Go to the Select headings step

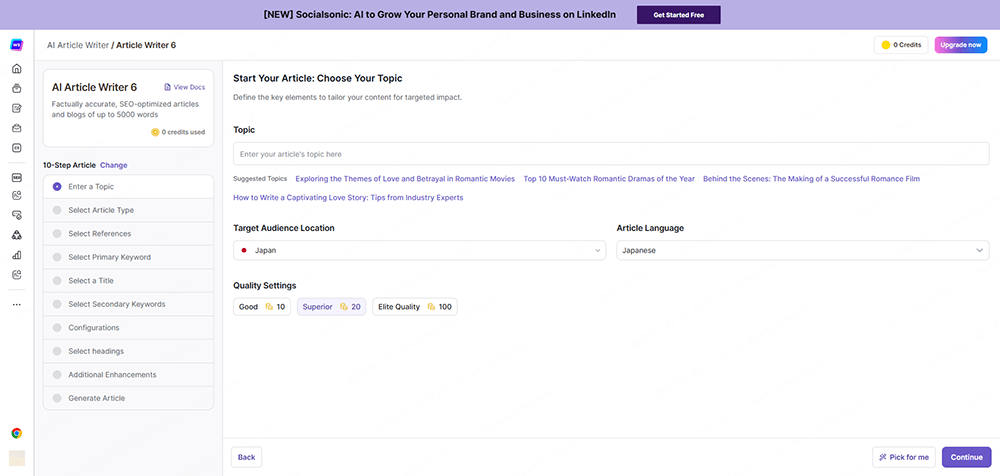[128, 351]
